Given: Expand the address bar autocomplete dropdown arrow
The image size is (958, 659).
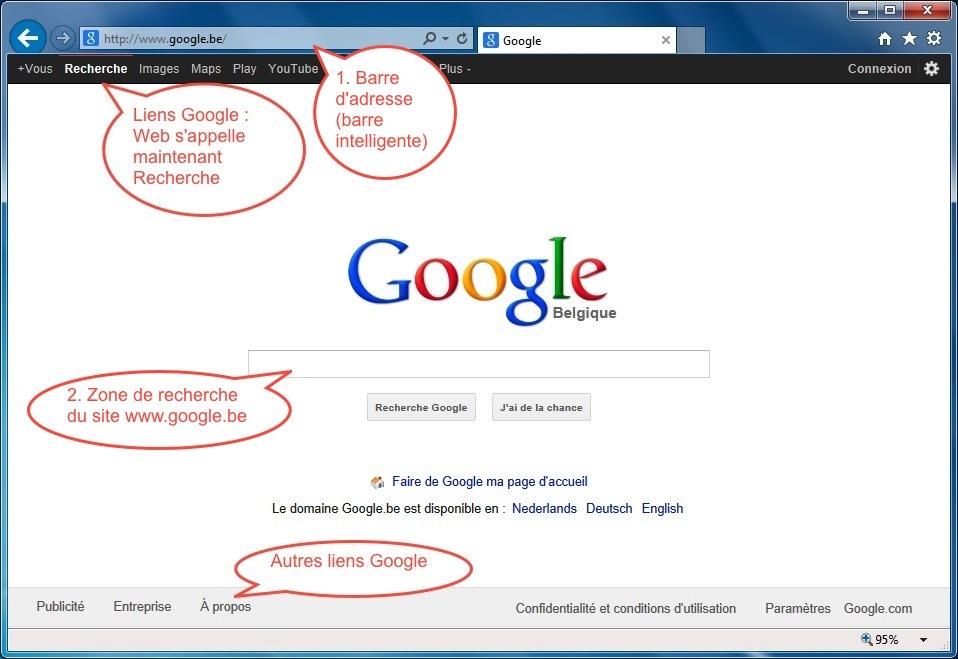Looking at the screenshot, I should click(445, 39).
